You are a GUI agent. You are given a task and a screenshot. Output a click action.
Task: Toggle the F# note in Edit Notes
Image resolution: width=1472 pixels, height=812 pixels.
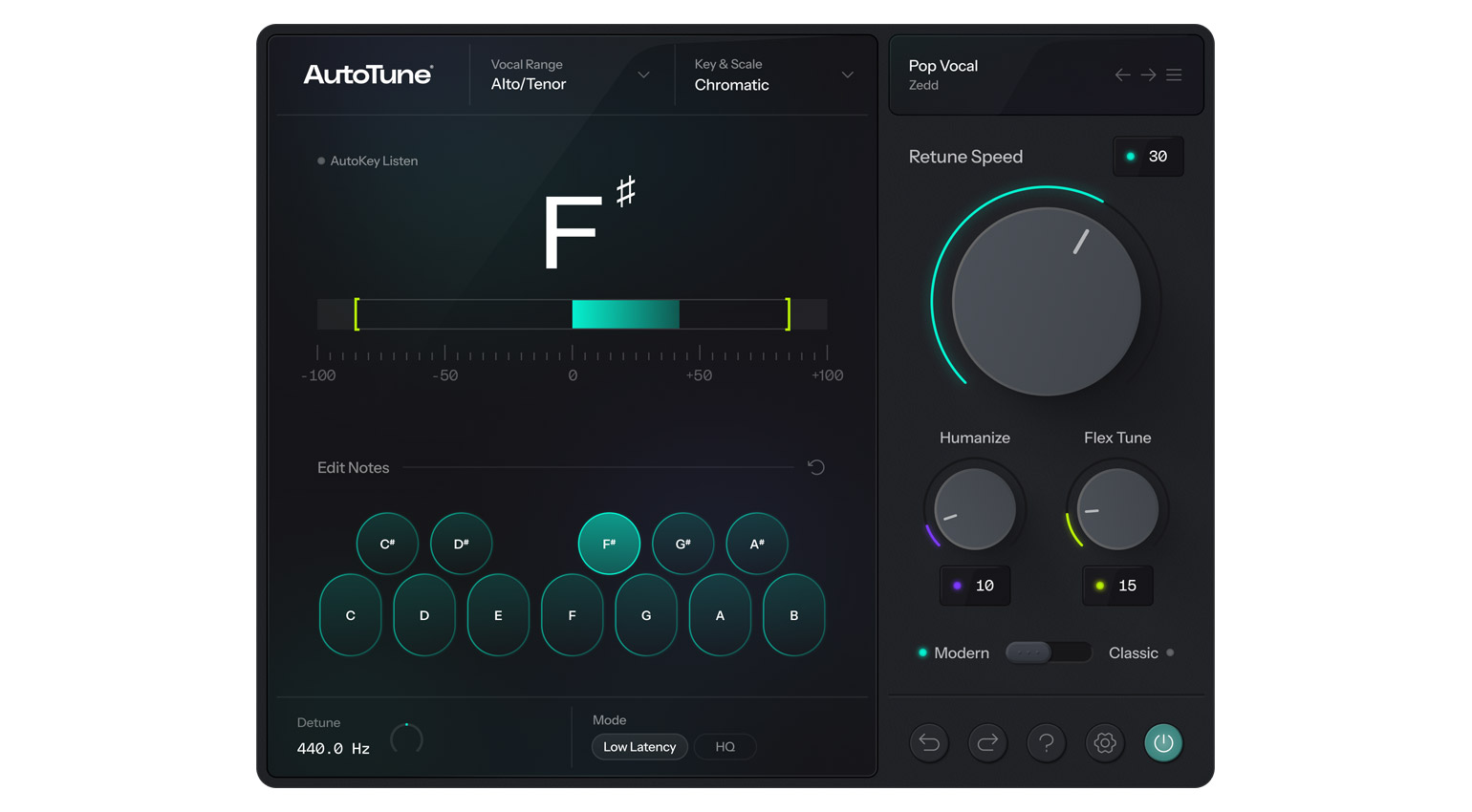[609, 543]
